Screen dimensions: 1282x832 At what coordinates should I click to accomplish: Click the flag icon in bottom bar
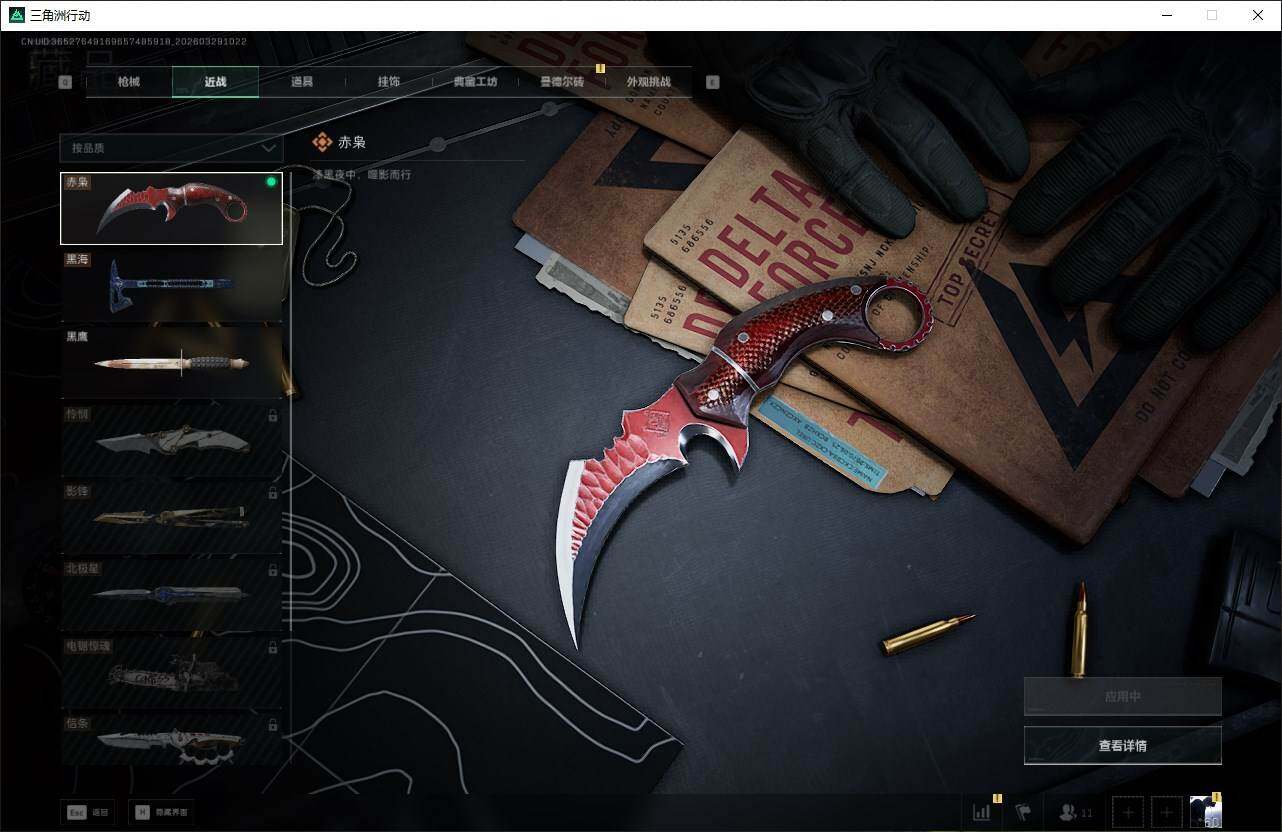pyautogui.click(x=1023, y=812)
